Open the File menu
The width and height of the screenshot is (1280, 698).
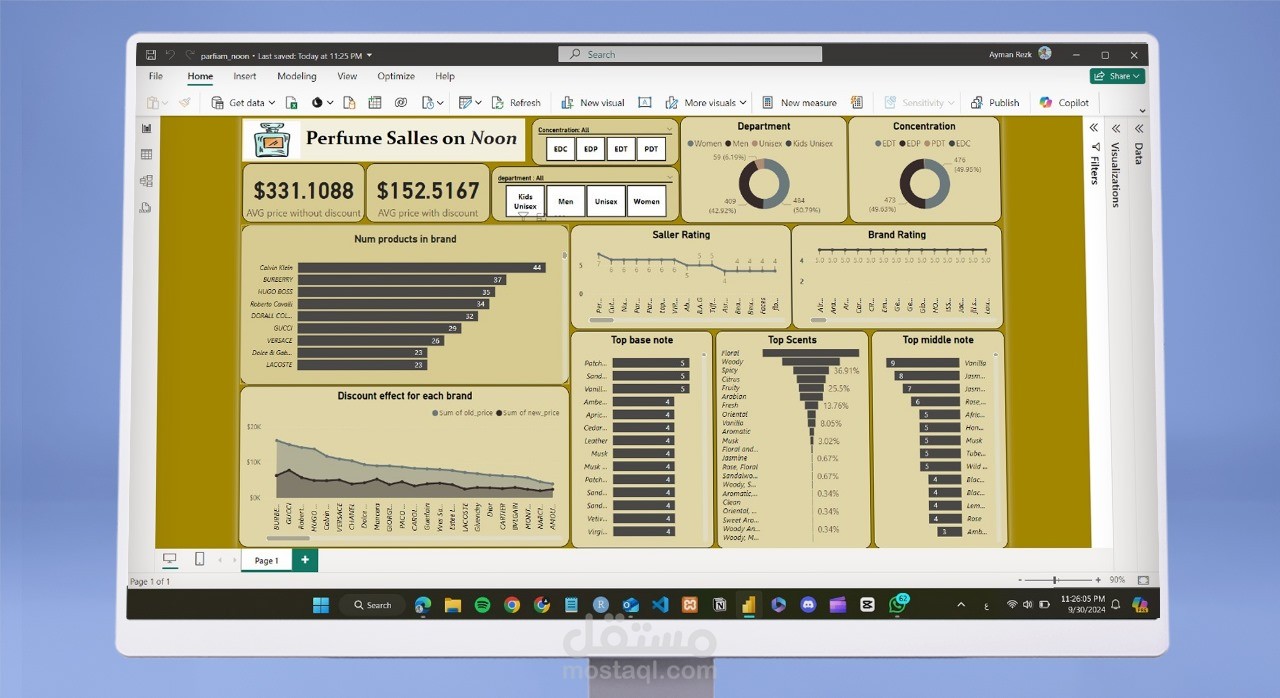click(x=156, y=76)
